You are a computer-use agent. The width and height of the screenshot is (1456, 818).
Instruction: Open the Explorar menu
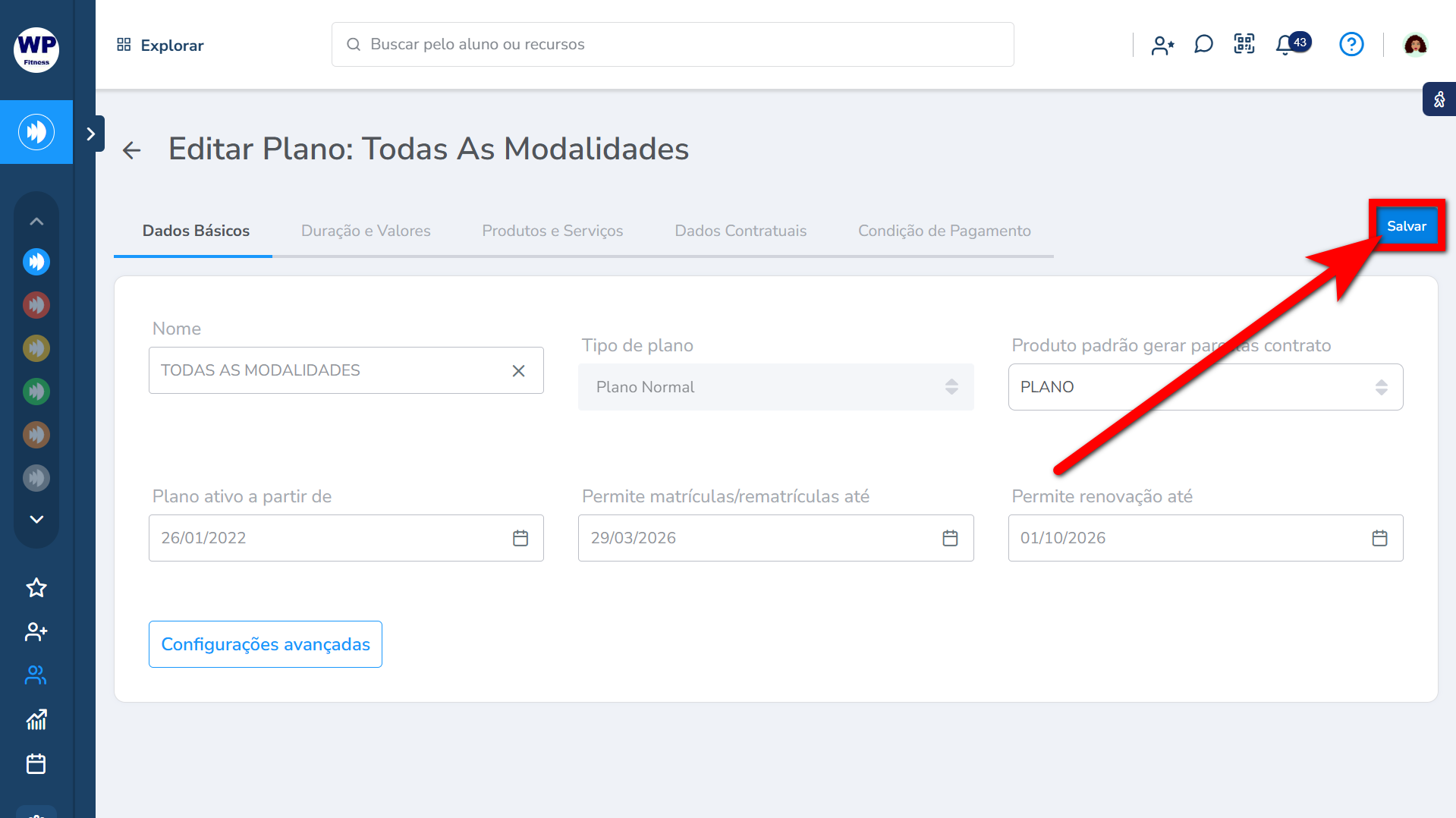pos(160,46)
